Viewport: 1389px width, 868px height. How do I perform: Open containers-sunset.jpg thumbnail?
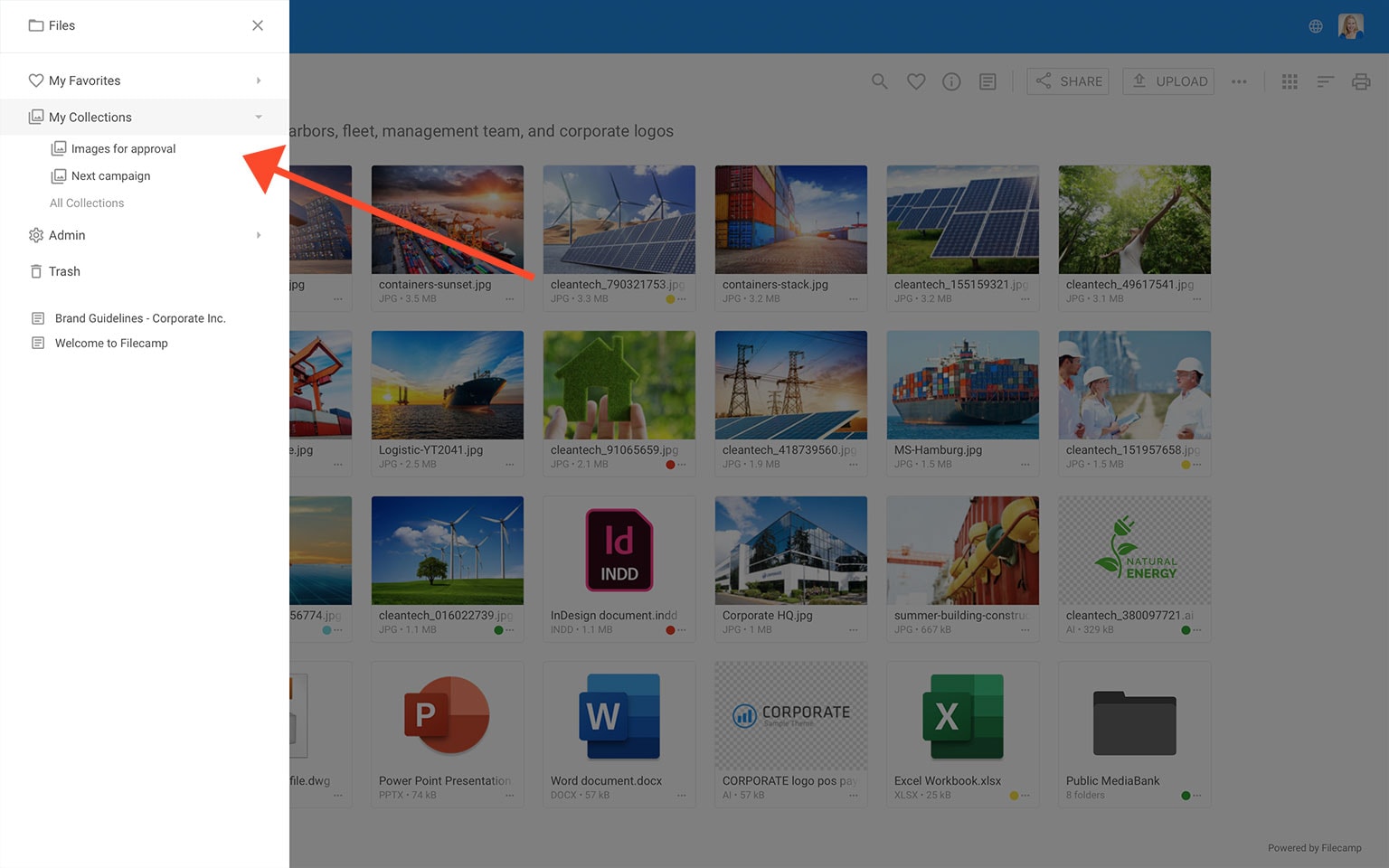coord(448,220)
